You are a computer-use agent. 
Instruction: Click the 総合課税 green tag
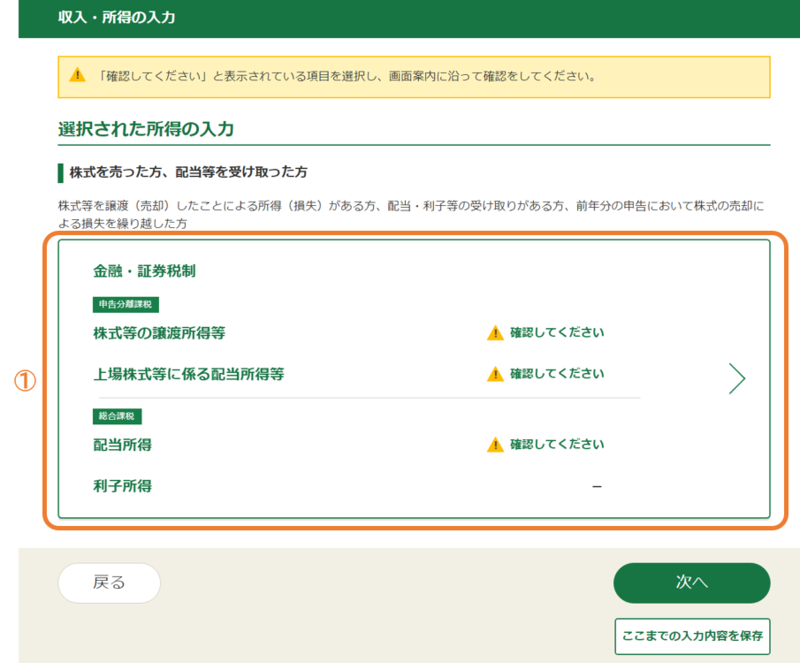[x=118, y=416]
